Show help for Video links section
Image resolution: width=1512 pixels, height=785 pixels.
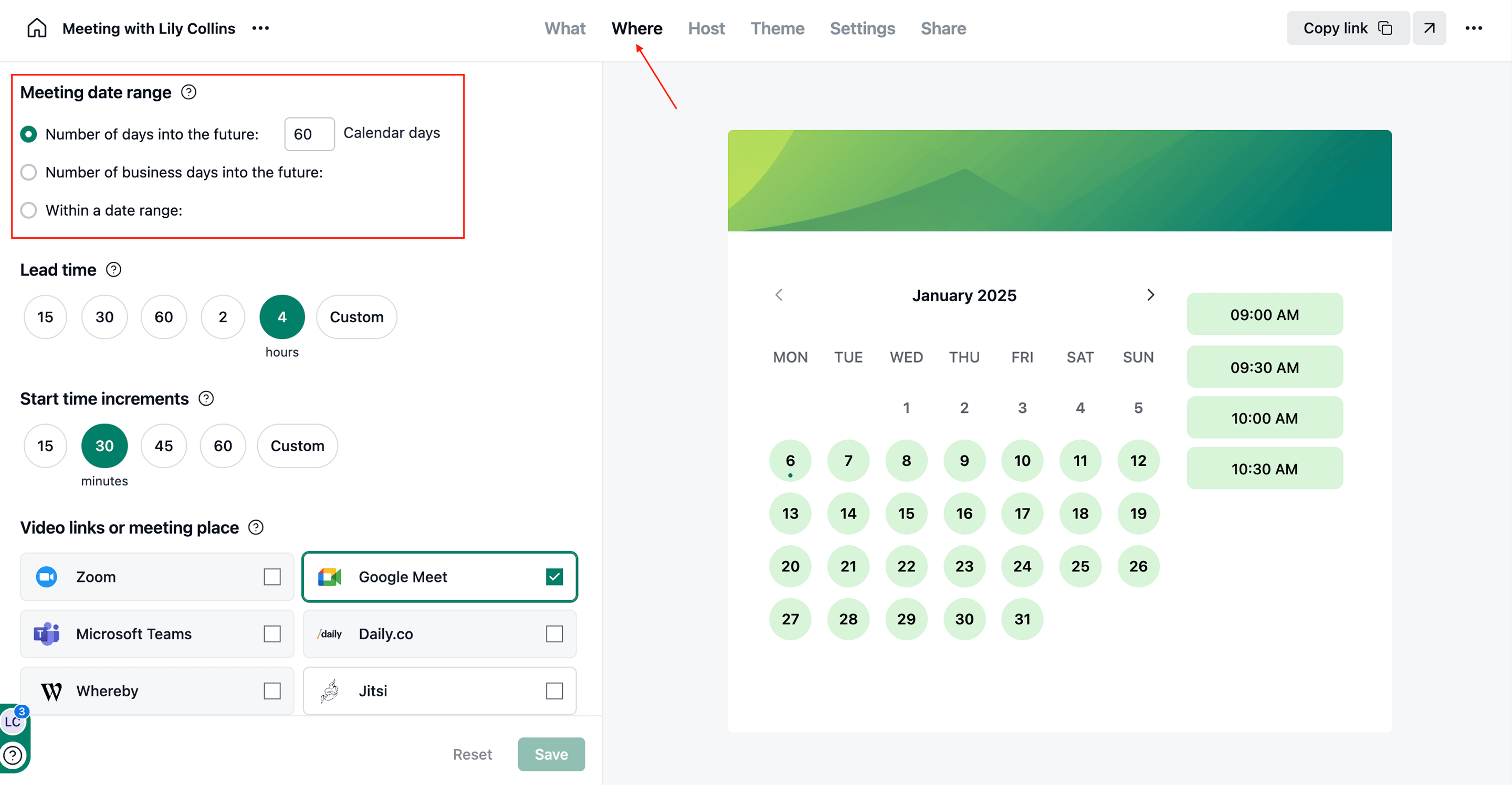[x=256, y=527]
